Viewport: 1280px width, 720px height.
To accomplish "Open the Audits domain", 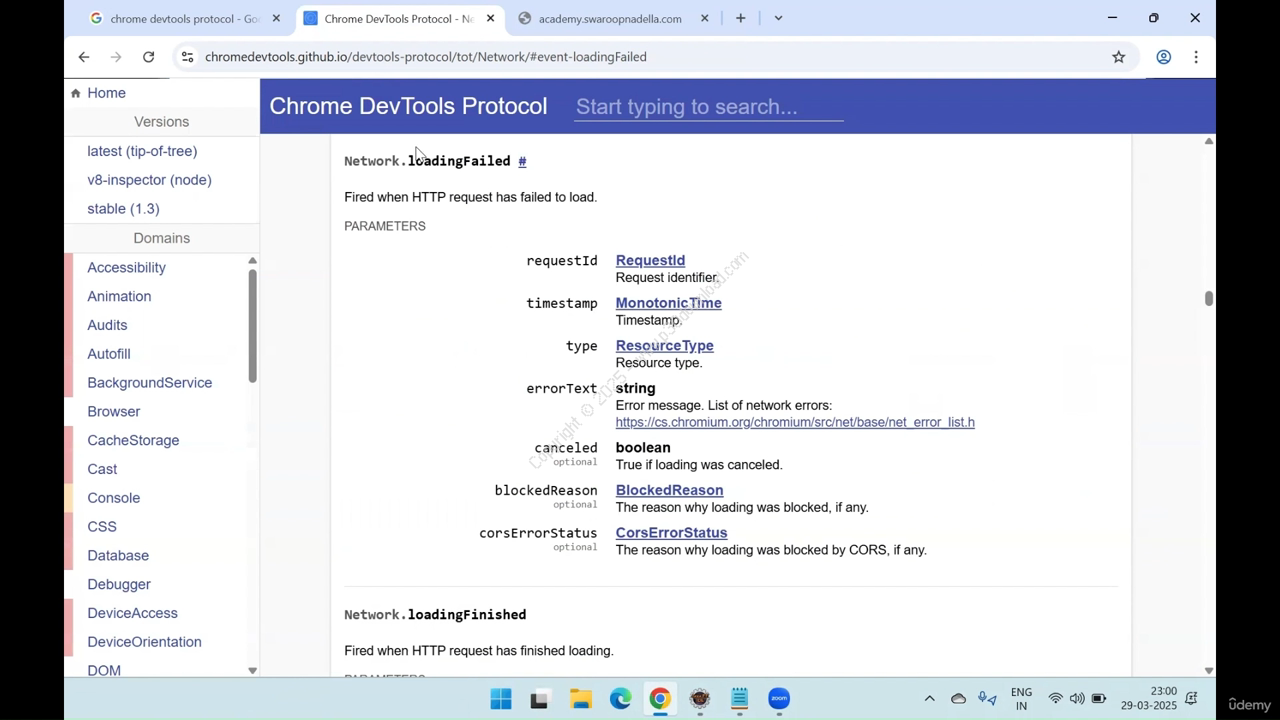I will tap(107, 325).
